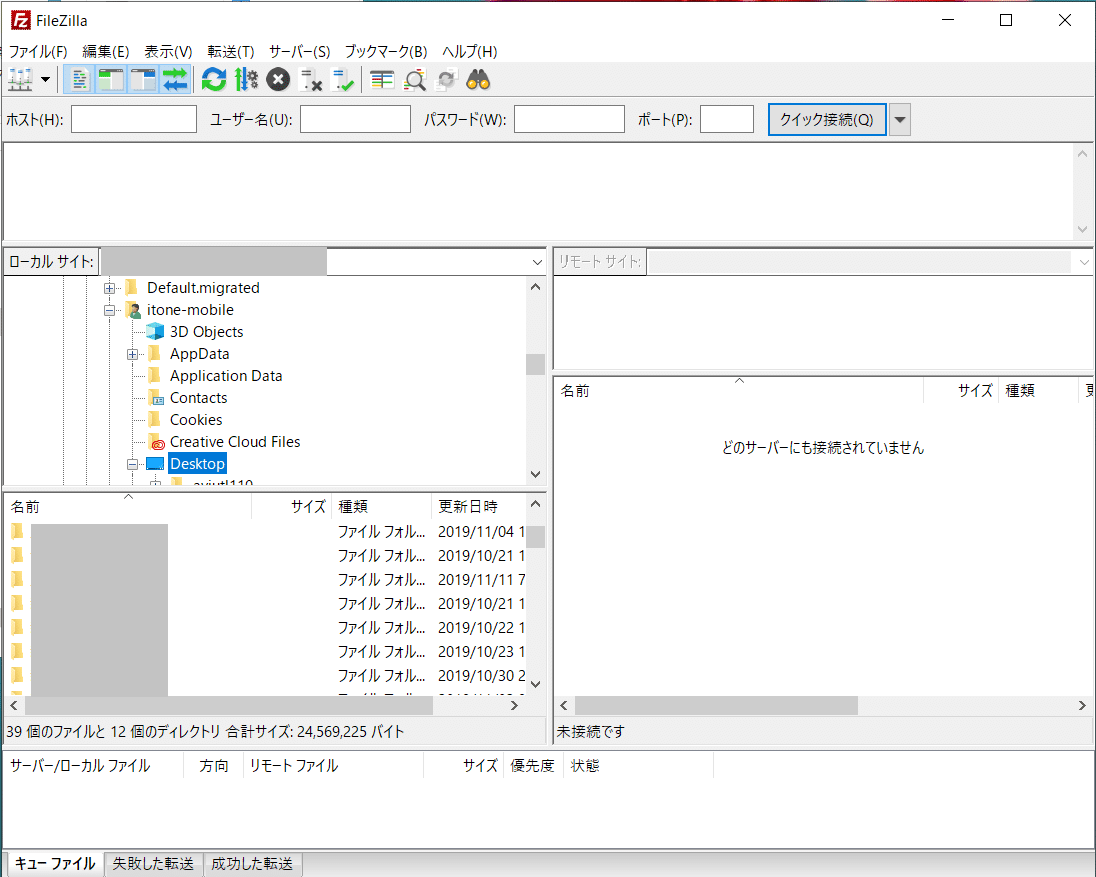The image size is (1096, 877).
Task: Open 表示(V) menu
Action: (168, 52)
